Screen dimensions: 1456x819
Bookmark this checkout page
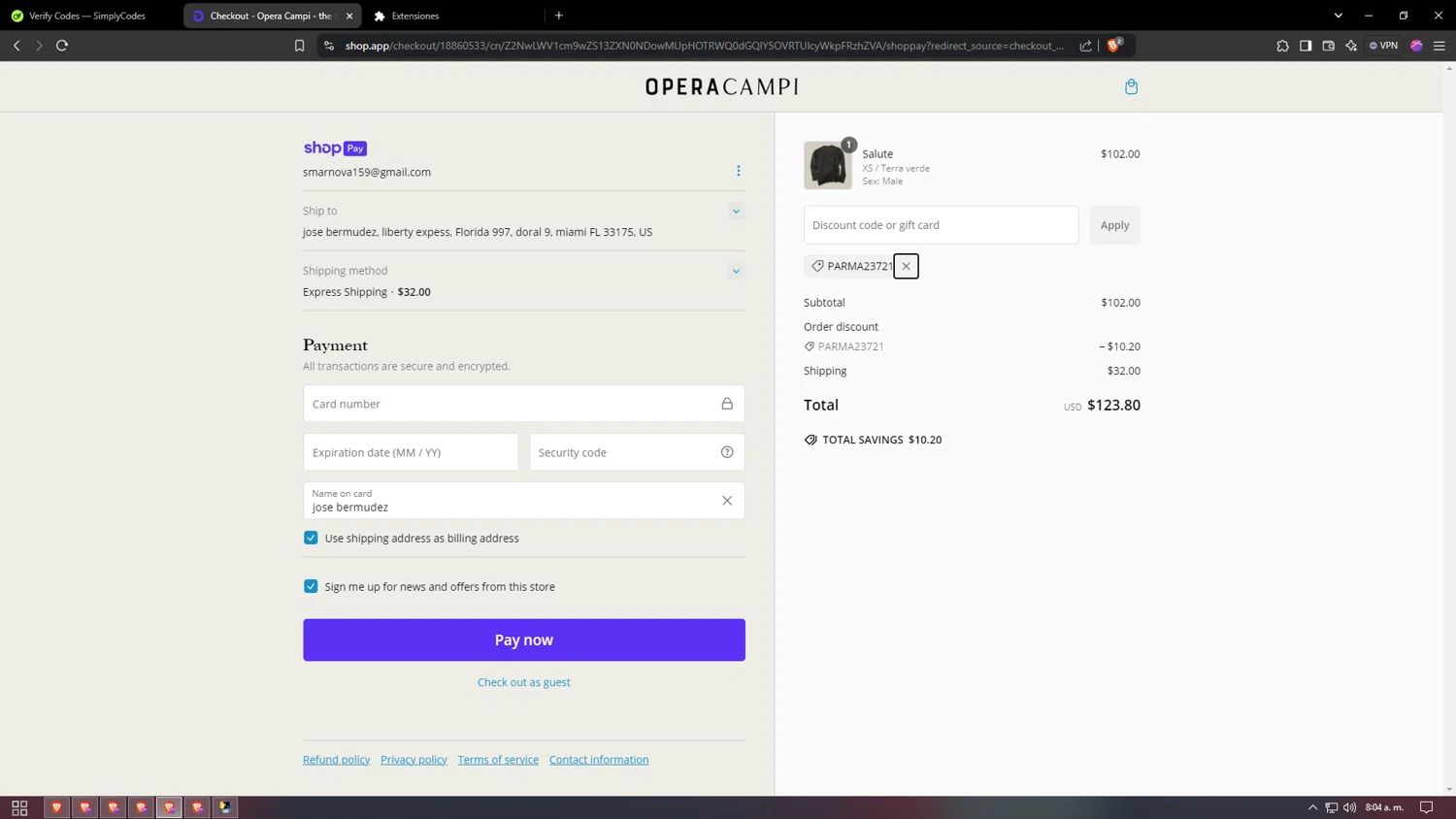[x=300, y=46]
